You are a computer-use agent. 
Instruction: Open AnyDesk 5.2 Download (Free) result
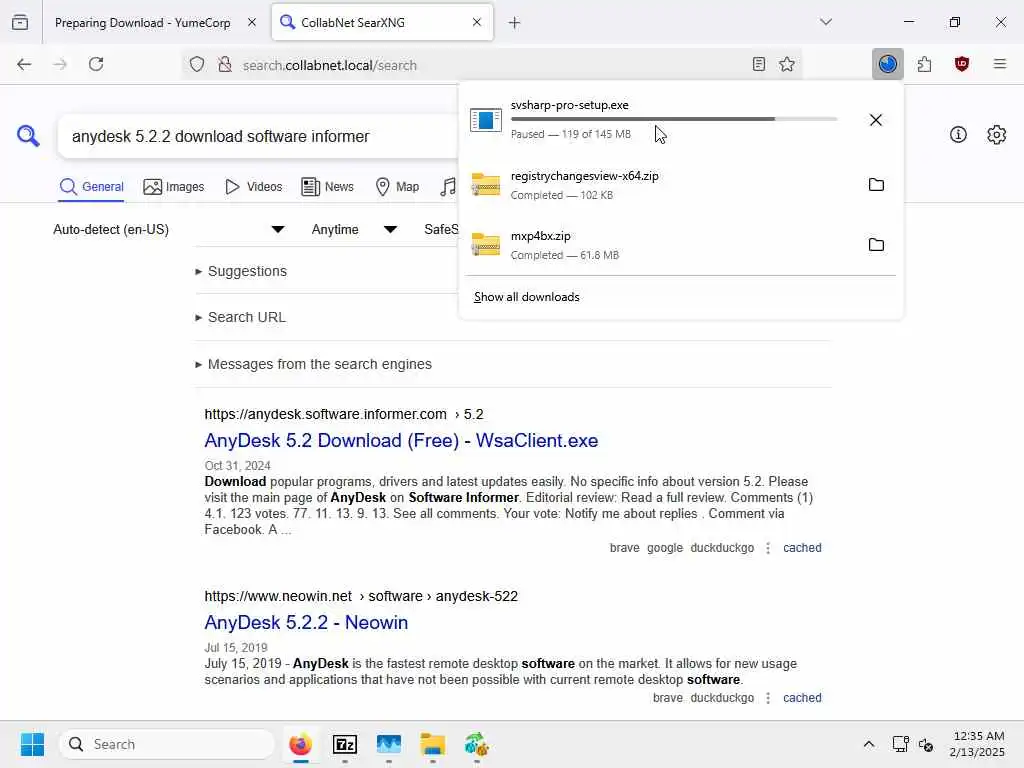click(401, 441)
